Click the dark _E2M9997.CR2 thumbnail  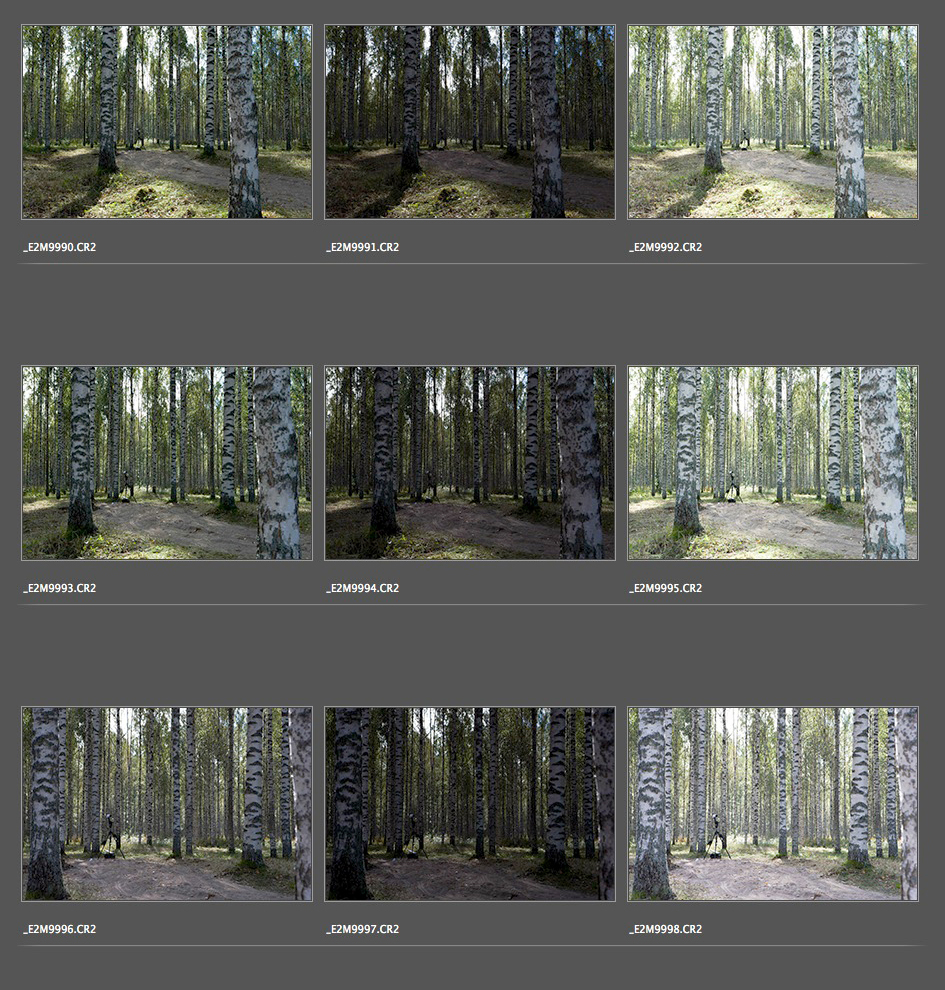coord(470,804)
